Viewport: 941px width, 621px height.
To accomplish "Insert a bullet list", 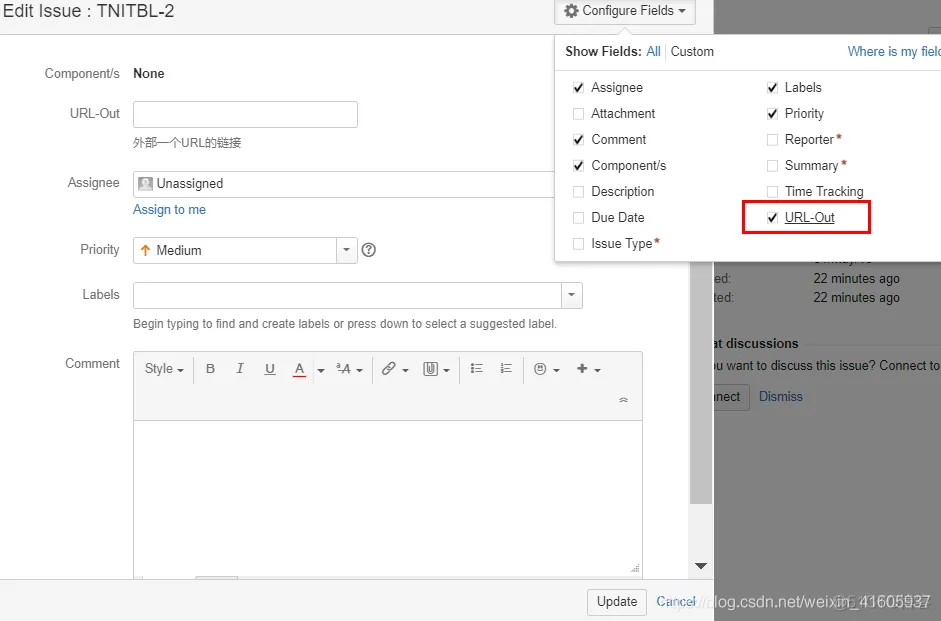I will 477,368.
